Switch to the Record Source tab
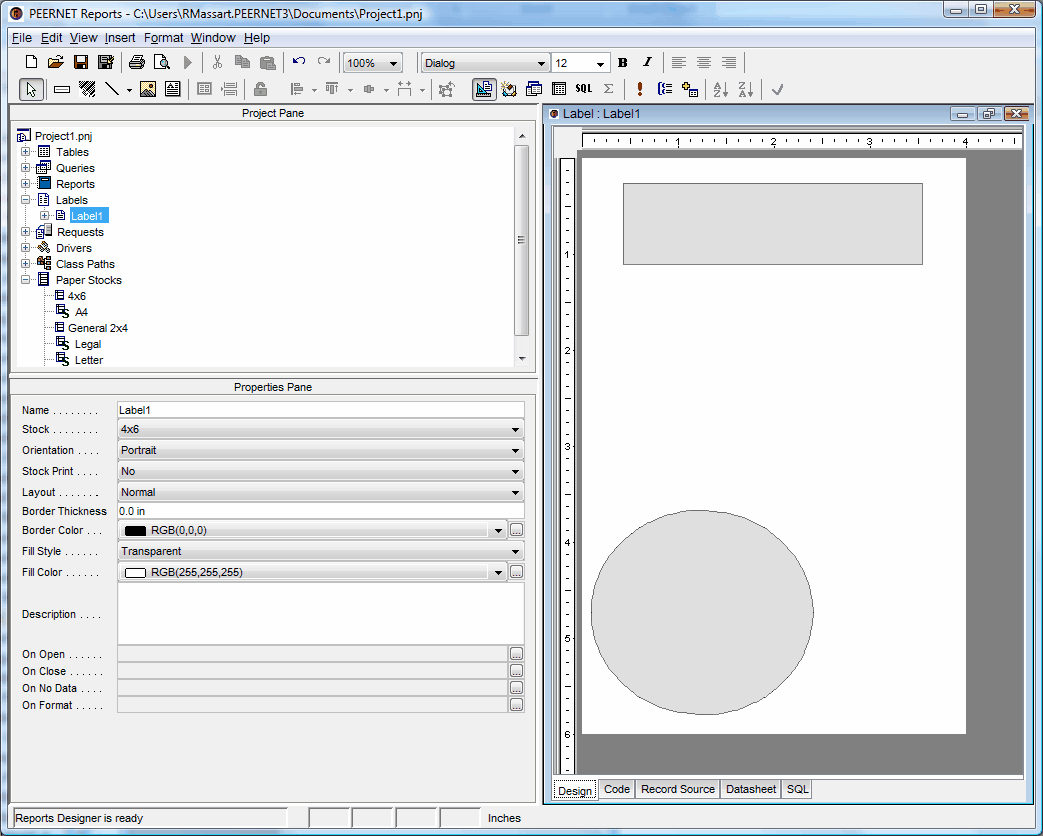 tap(678, 789)
